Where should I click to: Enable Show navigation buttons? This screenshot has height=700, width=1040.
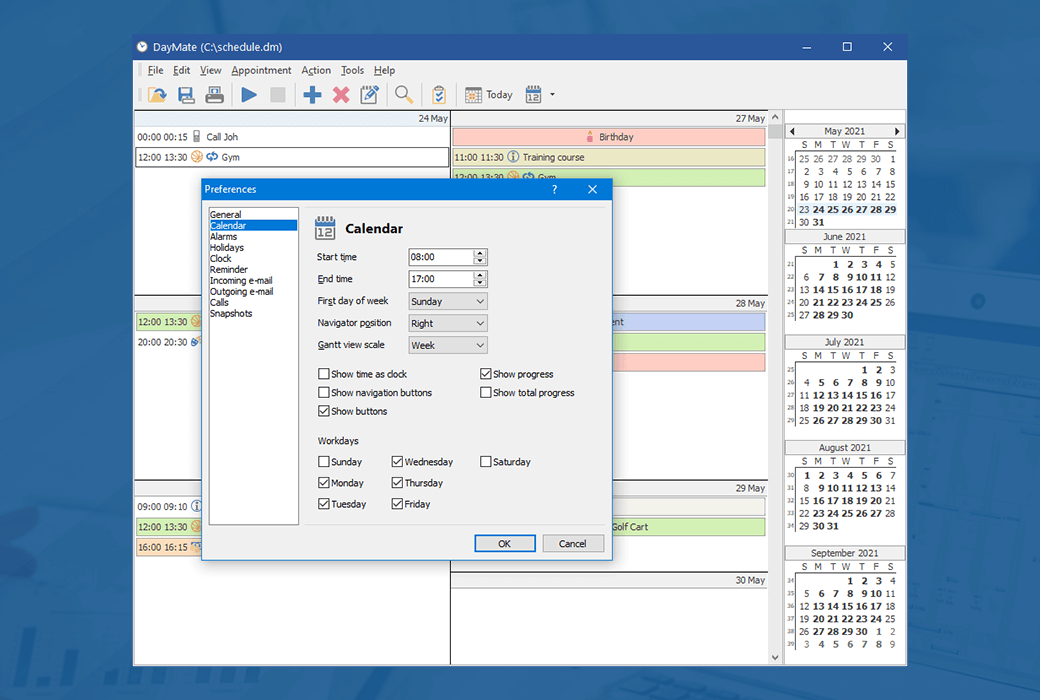pos(324,393)
